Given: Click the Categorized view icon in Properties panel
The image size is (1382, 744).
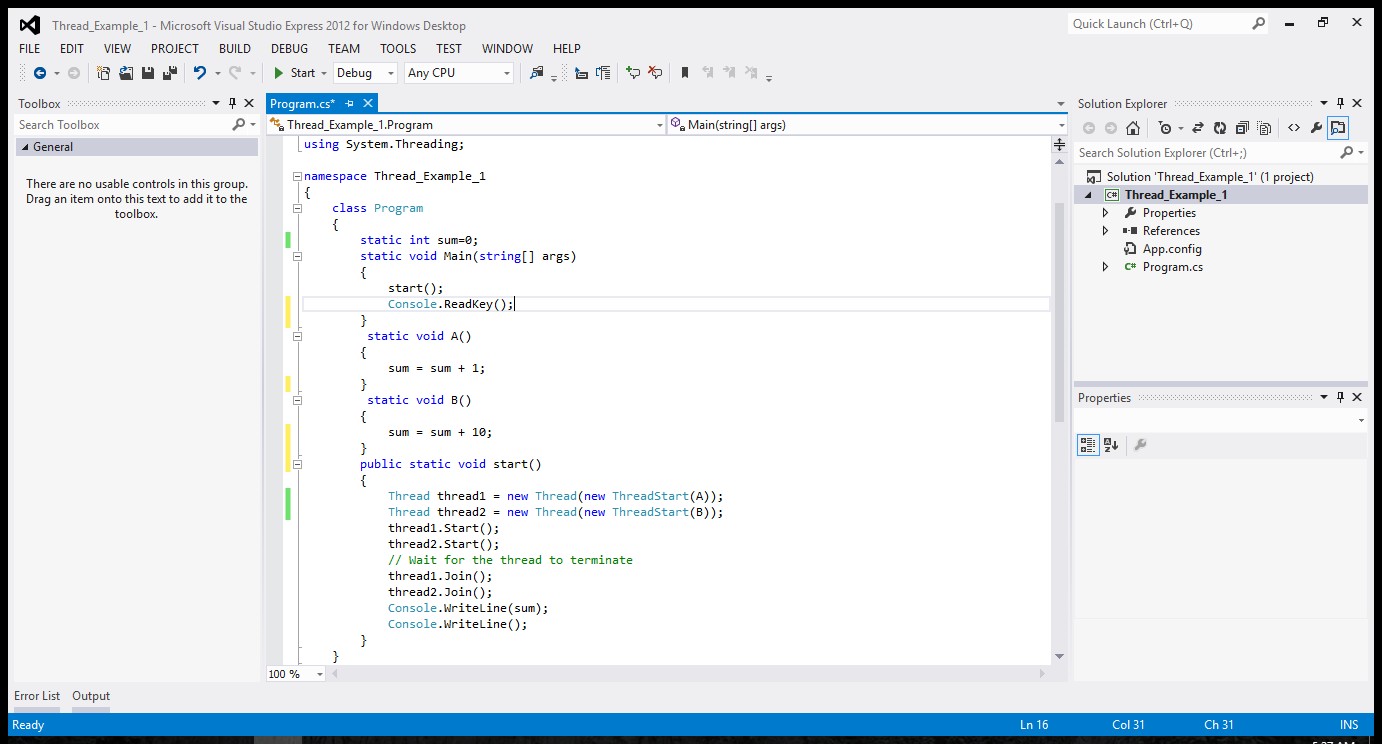Looking at the screenshot, I should [1088, 445].
